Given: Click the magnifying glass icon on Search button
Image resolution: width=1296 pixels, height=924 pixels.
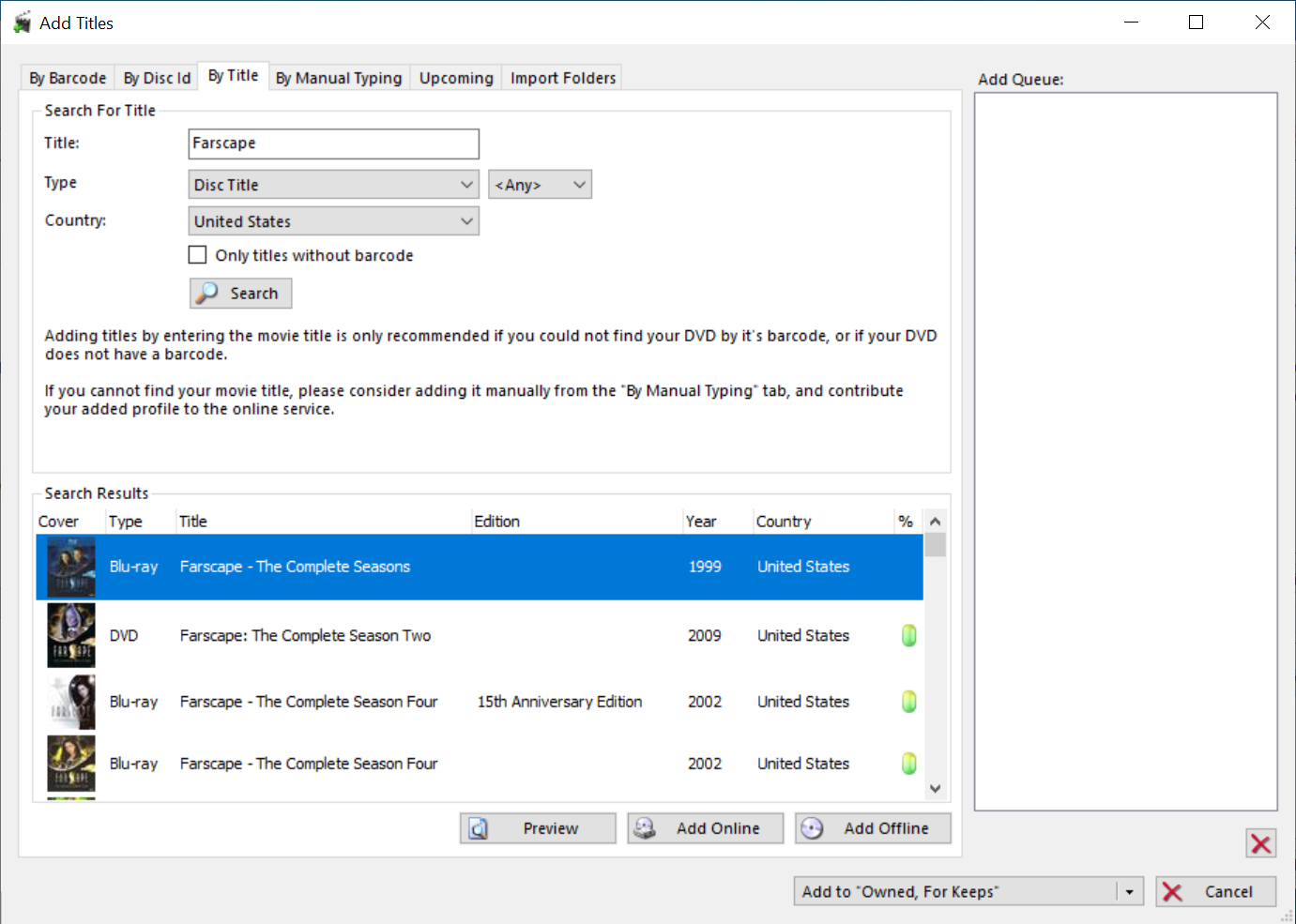Looking at the screenshot, I should pyautogui.click(x=207, y=293).
